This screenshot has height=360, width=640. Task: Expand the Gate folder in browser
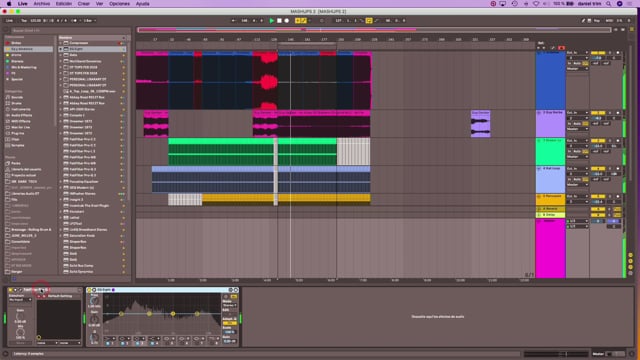pos(61,55)
